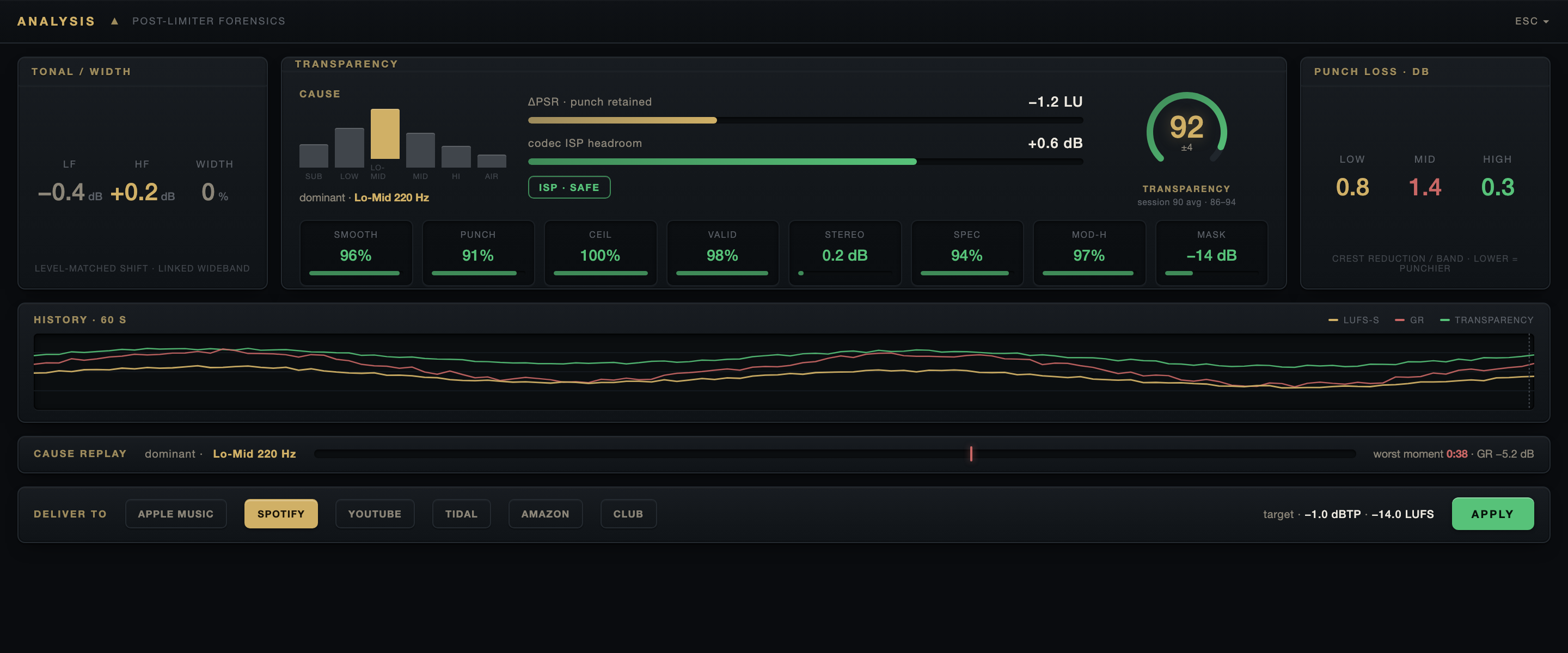Click the SUB band bar in Cause chart
The width and height of the screenshot is (1568, 653).
(314, 156)
